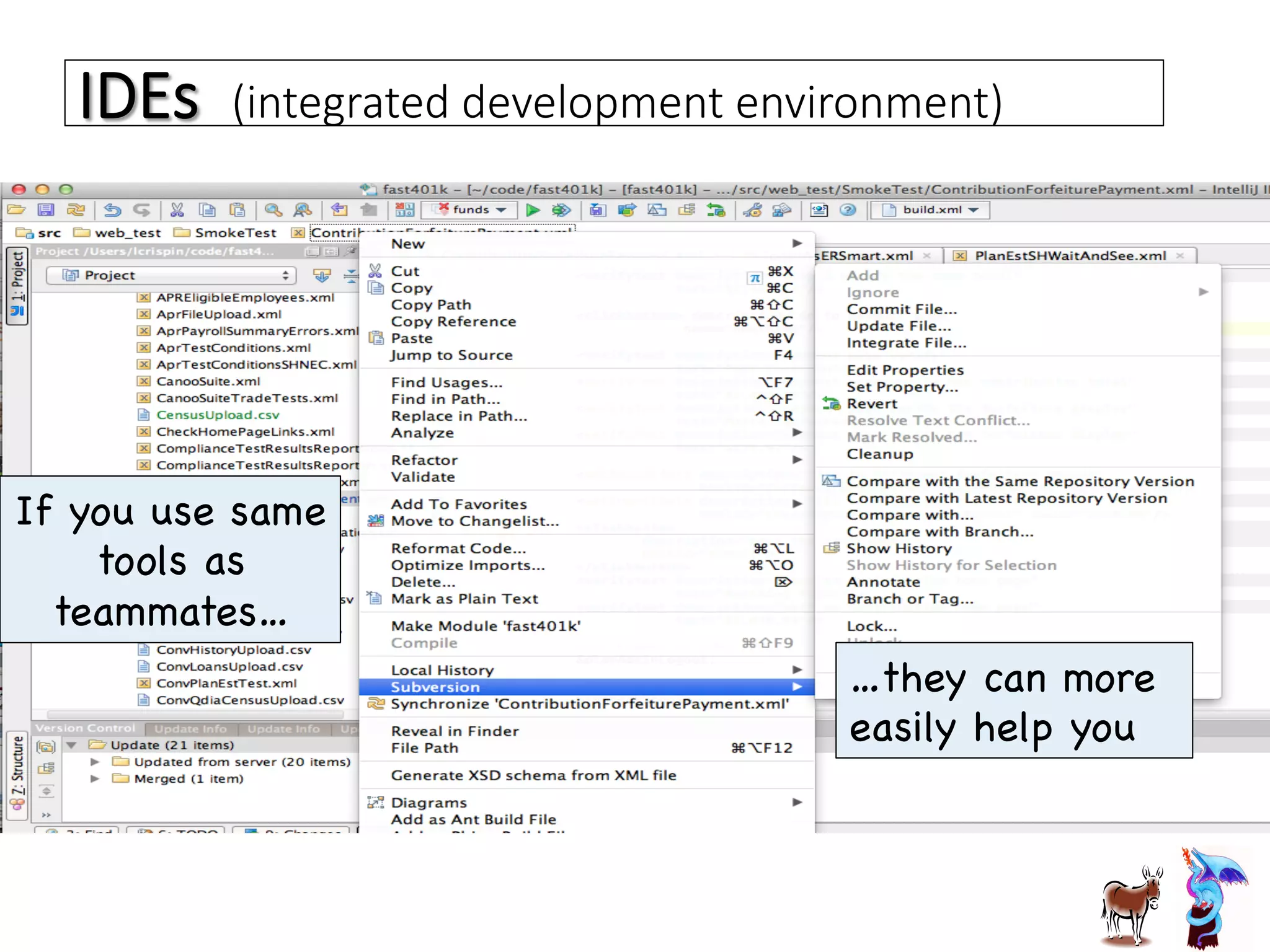This screenshot has height=952, width=1270.
Task: Select Subversion in the context menu
Action: [587, 687]
